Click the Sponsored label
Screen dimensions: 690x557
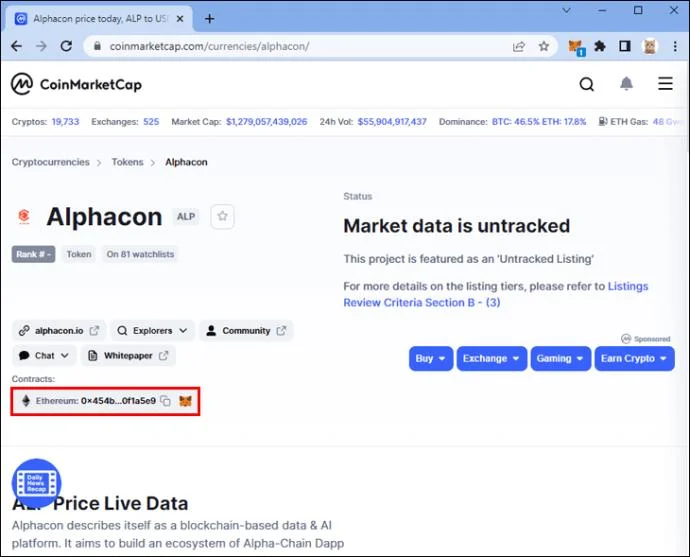click(x=646, y=339)
